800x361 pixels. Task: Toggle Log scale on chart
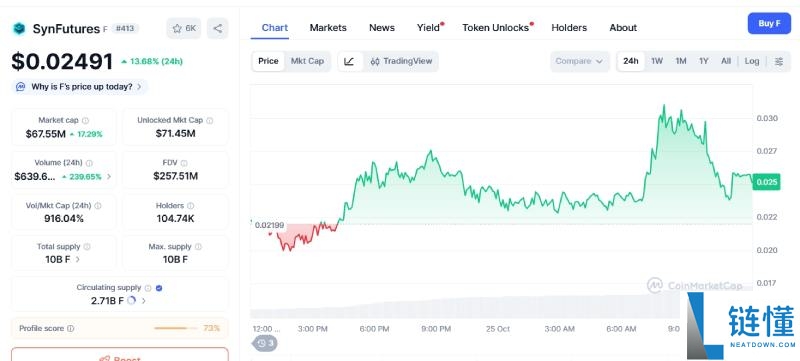click(x=752, y=61)
